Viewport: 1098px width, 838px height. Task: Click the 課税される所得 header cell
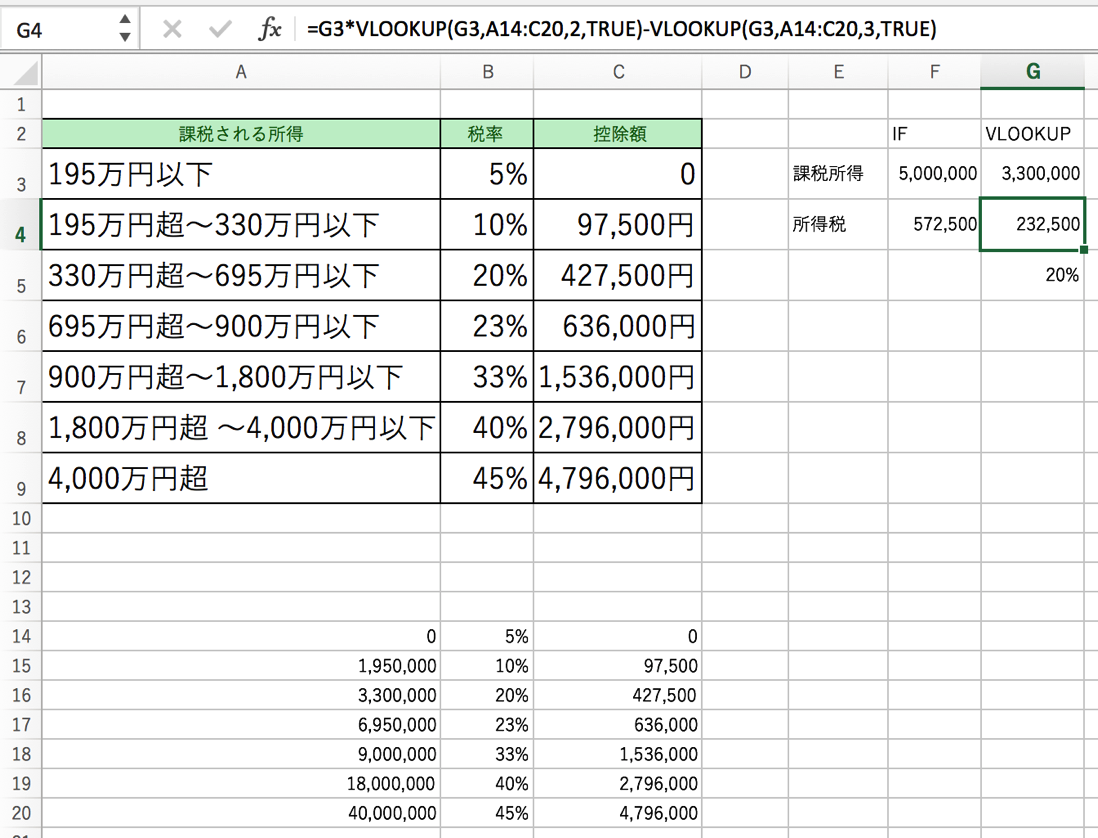coord(241,134)
